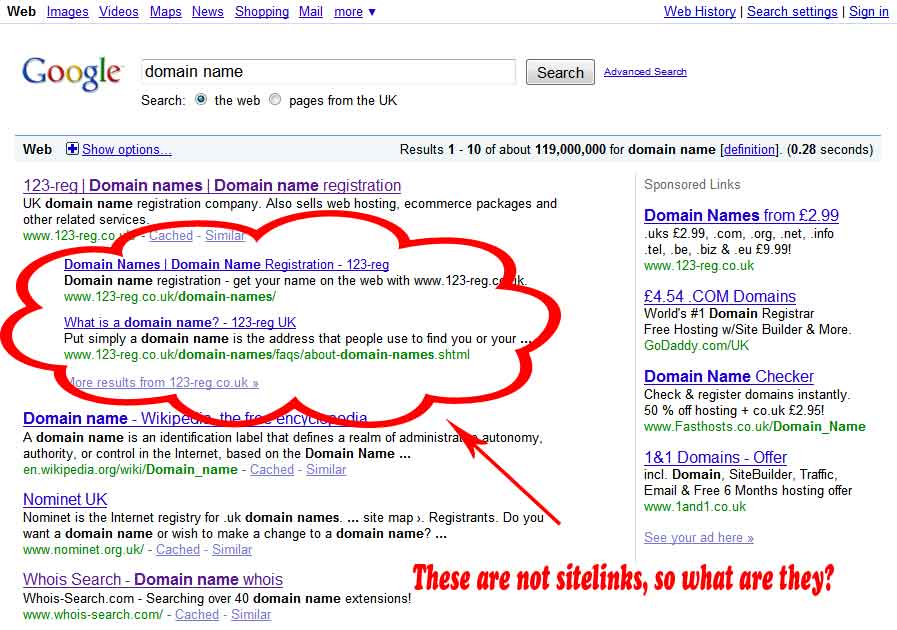Click the 'Sponsored Links' heading
This screenshot has height=630, width=897.
(x=692, y=184)
